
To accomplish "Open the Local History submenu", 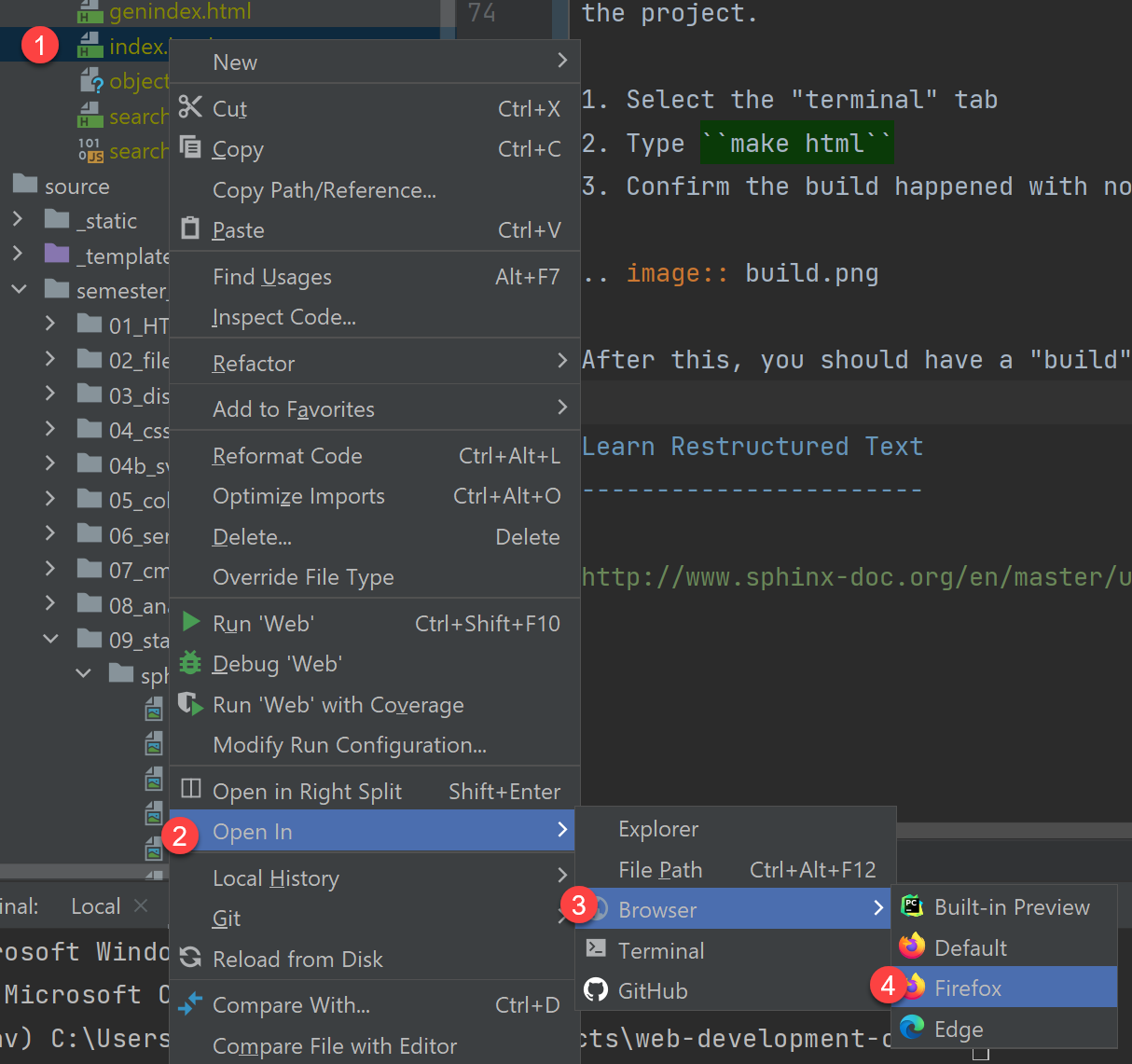I will coord(374,877).
